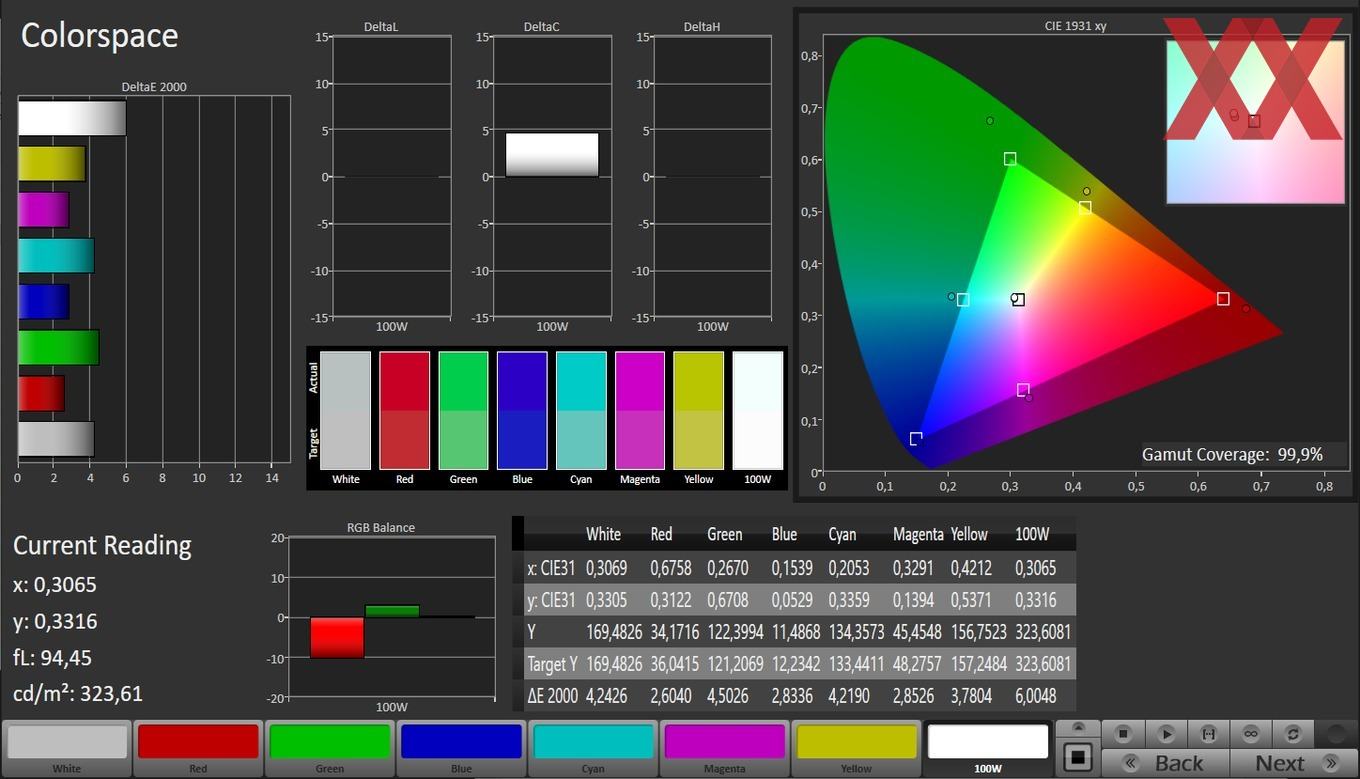Viewport: 1360px width, 779px height.
Task: Click the y: 0,3316 current reading
Action: [x=55, y=621]
